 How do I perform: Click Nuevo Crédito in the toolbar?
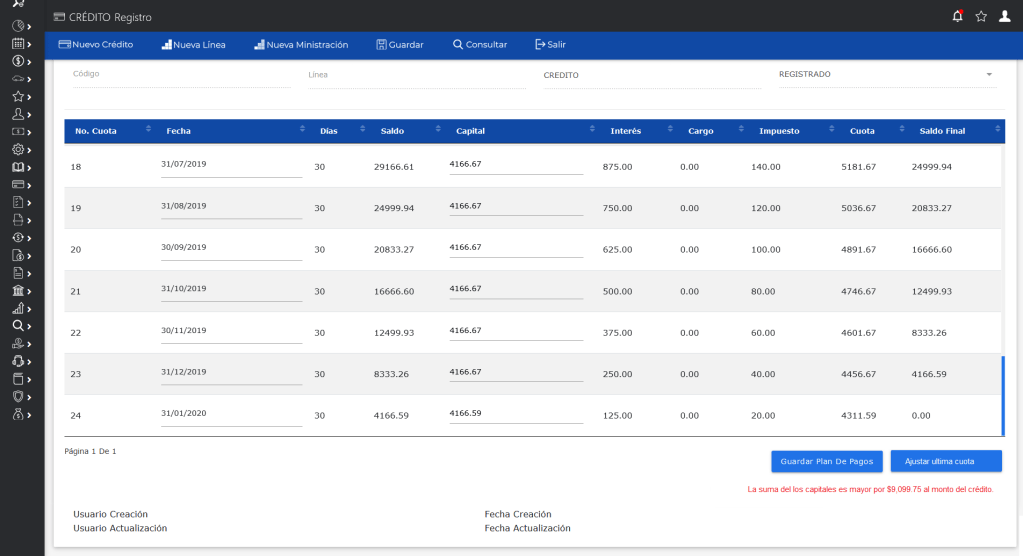pyautogui.click(x=96, y=45)
